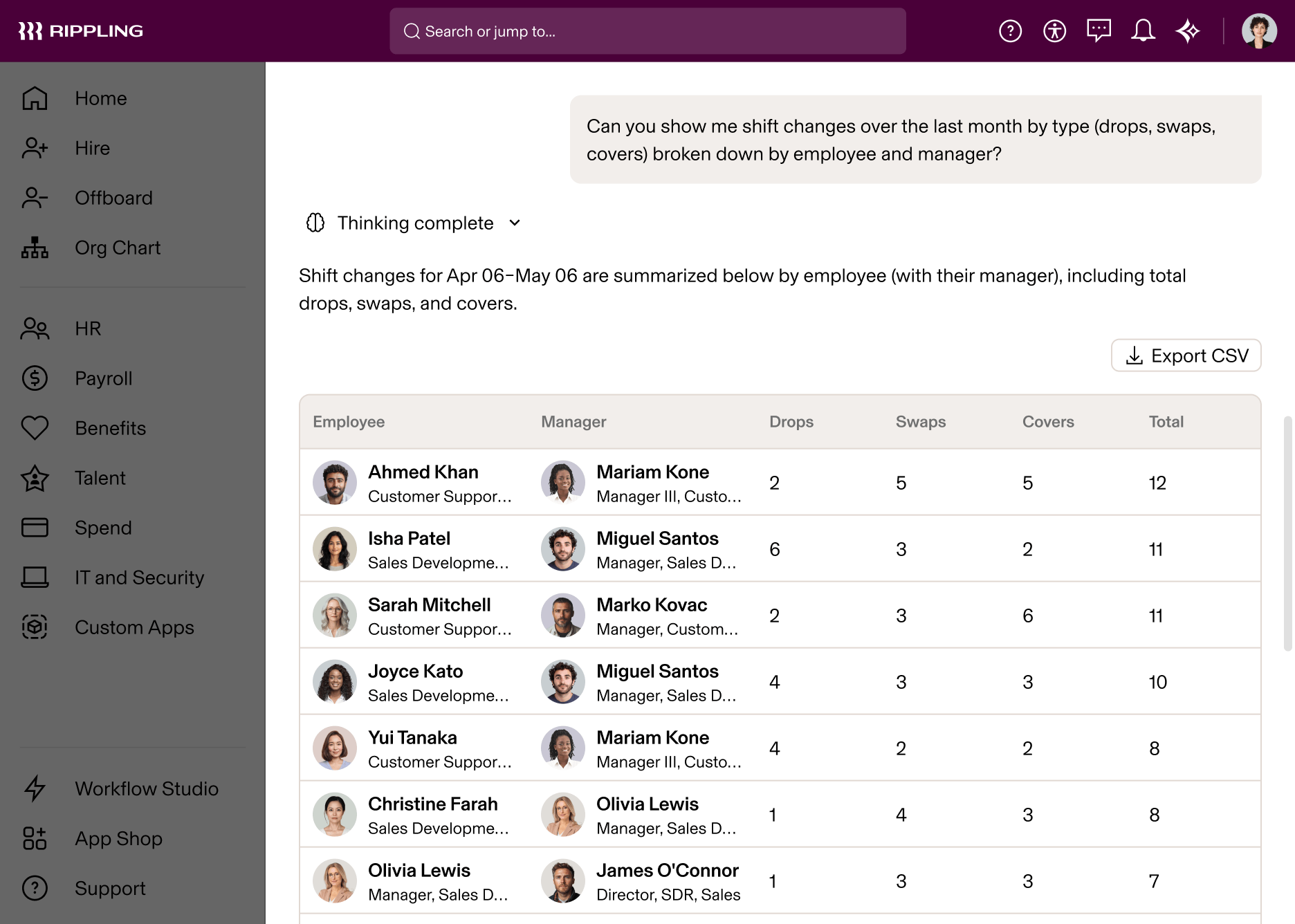Viewport: 1295px width, 924px height.
Task: Open the help question-mark icon in top bar
Action: [x=1010, y=31]
